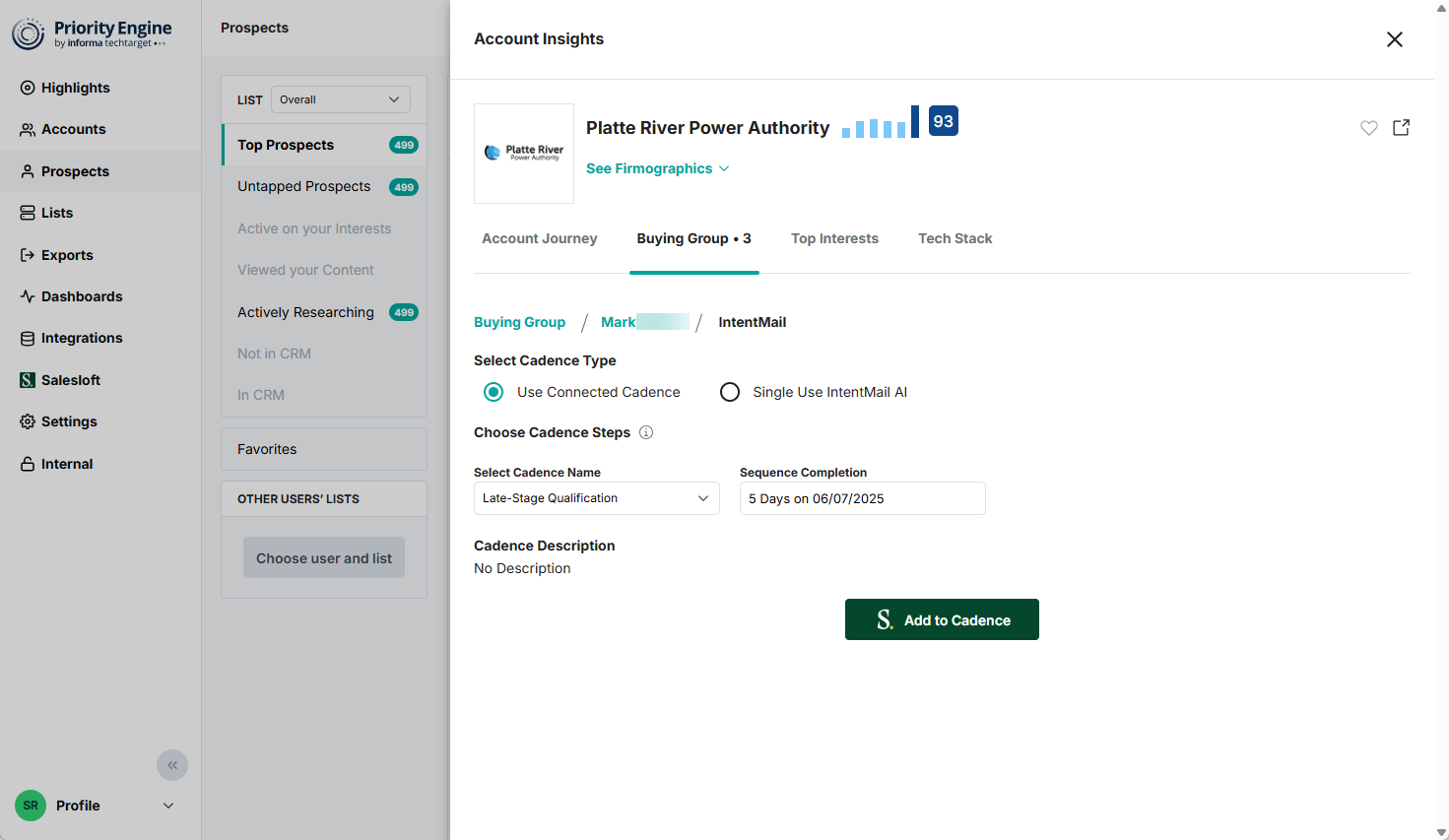
Task: Open account in new window icon
Action: [x=1401, y=128]
